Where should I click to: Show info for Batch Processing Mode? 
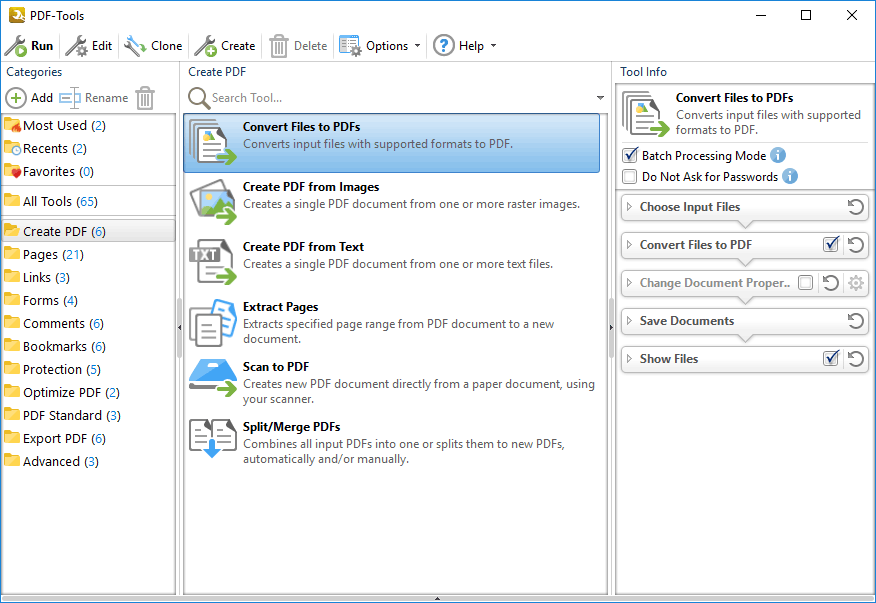pyautogui.click(x=778, y=155)
